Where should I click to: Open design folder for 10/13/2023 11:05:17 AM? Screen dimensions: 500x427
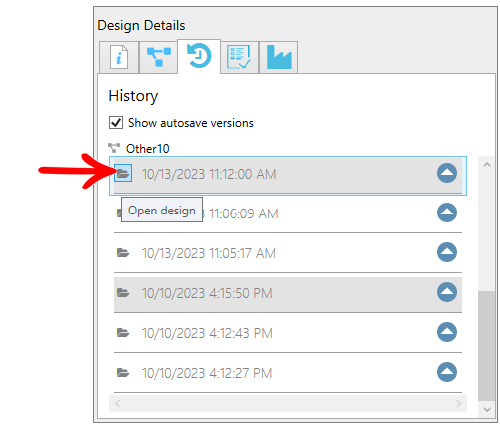[x=123, y=253]
